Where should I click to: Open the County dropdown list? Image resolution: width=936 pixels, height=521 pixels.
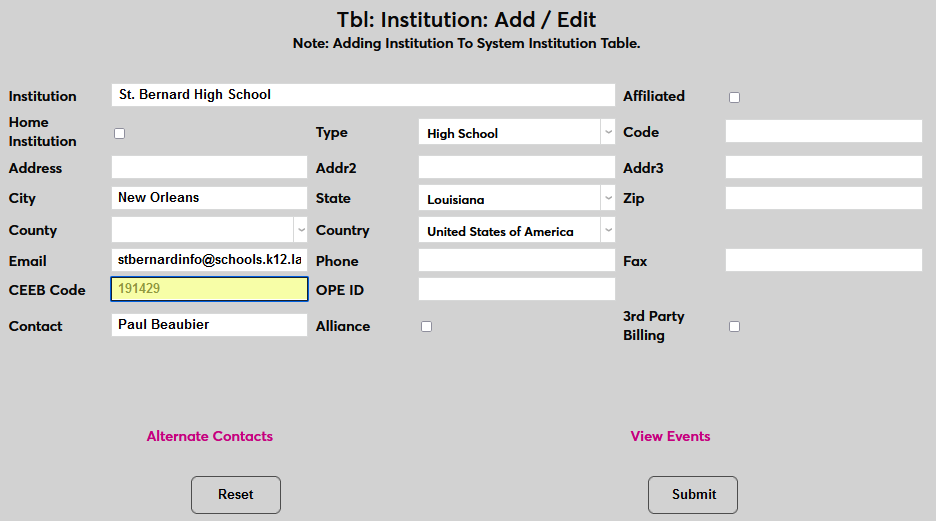(x=209, y=230)
